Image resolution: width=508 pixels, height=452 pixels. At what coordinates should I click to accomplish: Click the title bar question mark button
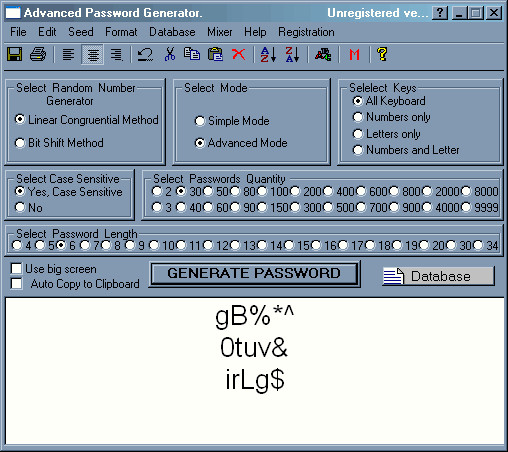[x=440, y=13]
